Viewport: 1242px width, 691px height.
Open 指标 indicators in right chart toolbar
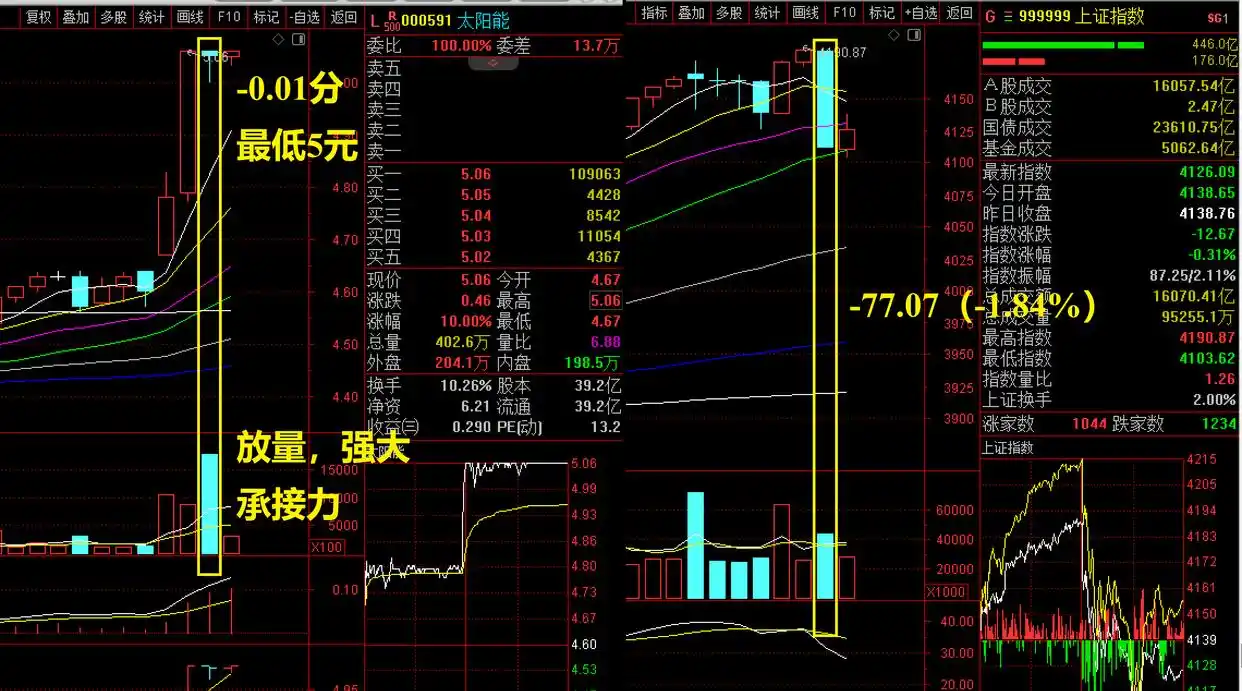[654, 13]
